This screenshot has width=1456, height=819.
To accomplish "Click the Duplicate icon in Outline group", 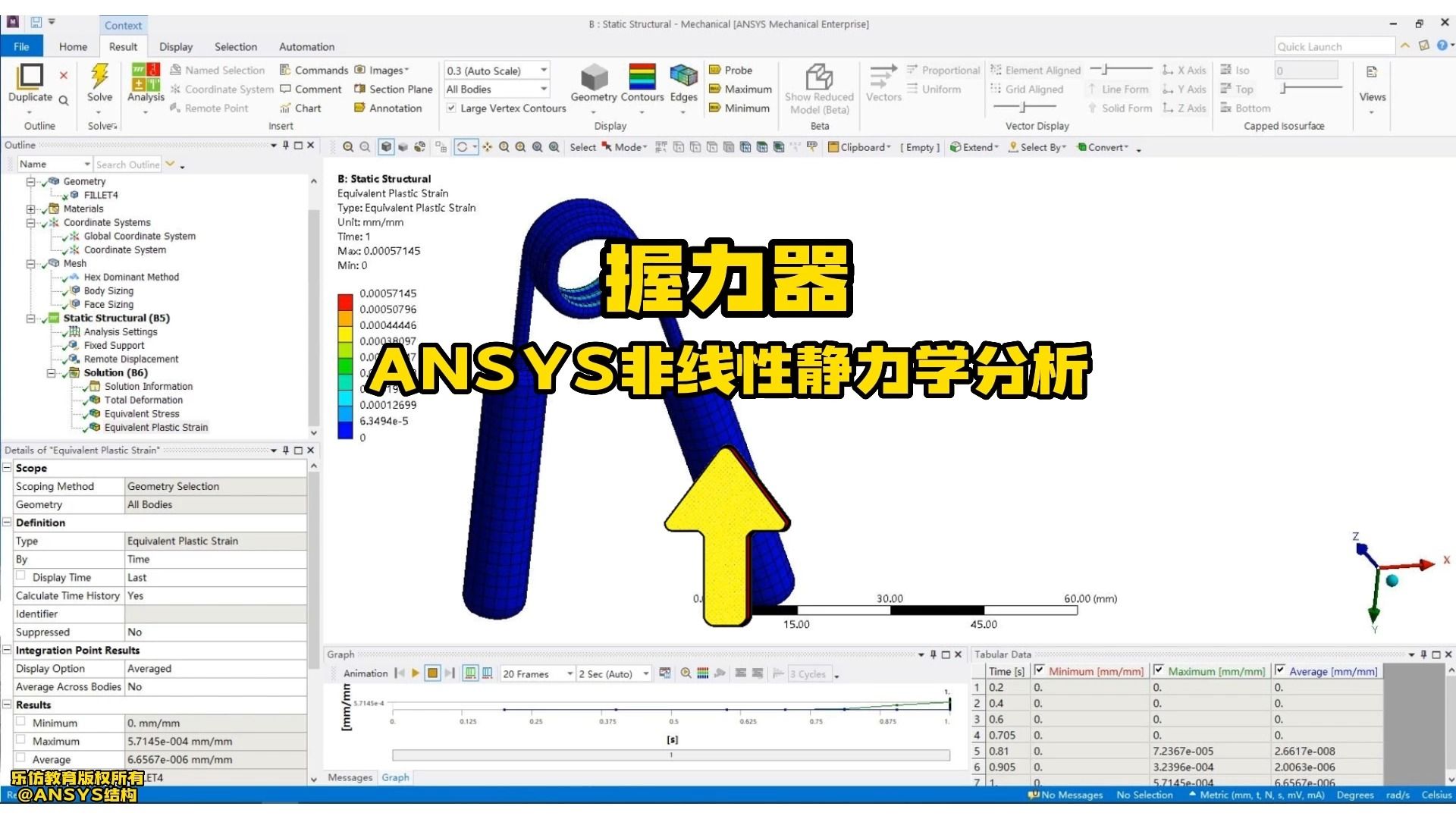I will click(x=30, y=77).
